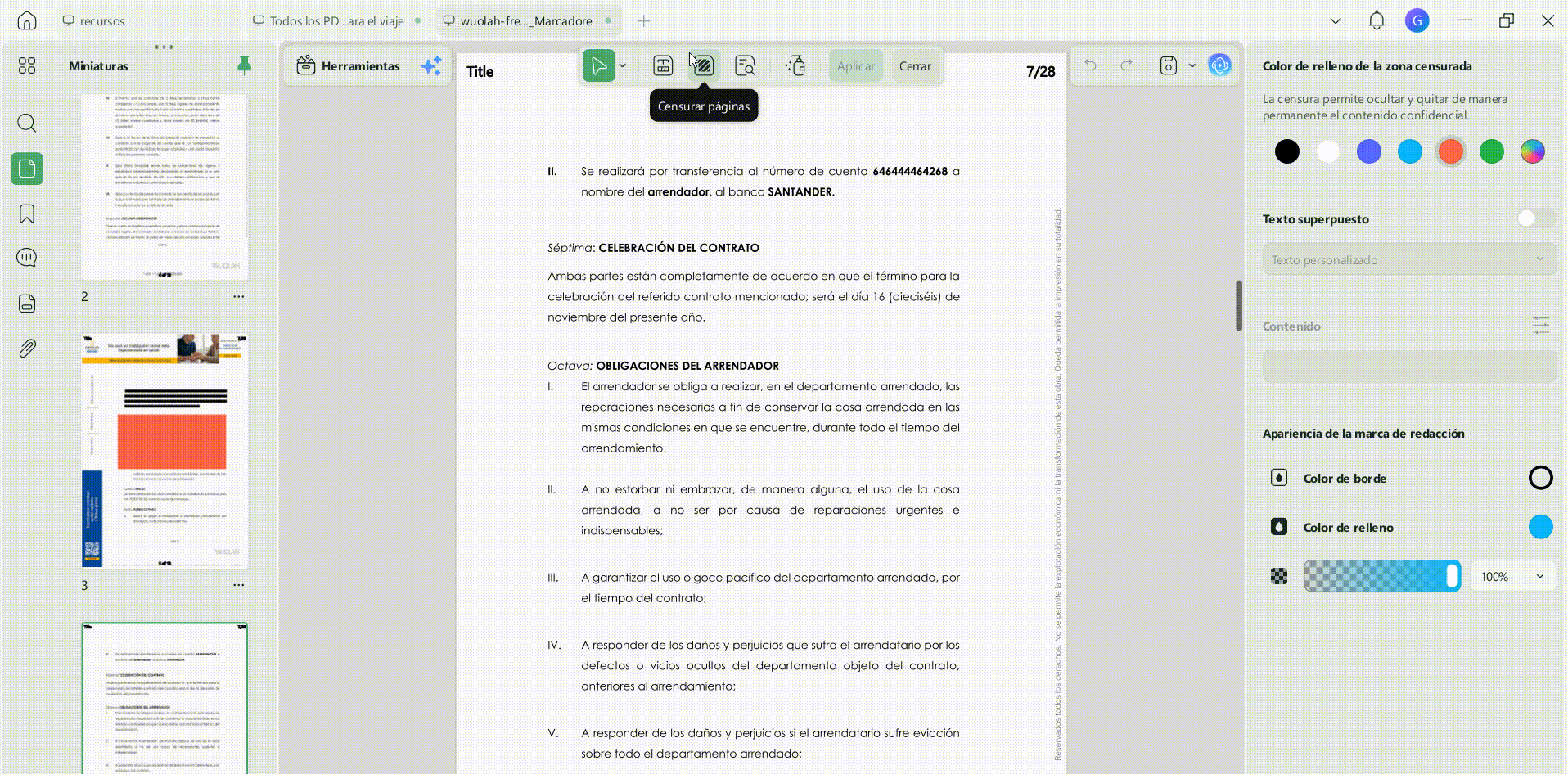Select the page thumbnails sidebar icon

point(27,169)
